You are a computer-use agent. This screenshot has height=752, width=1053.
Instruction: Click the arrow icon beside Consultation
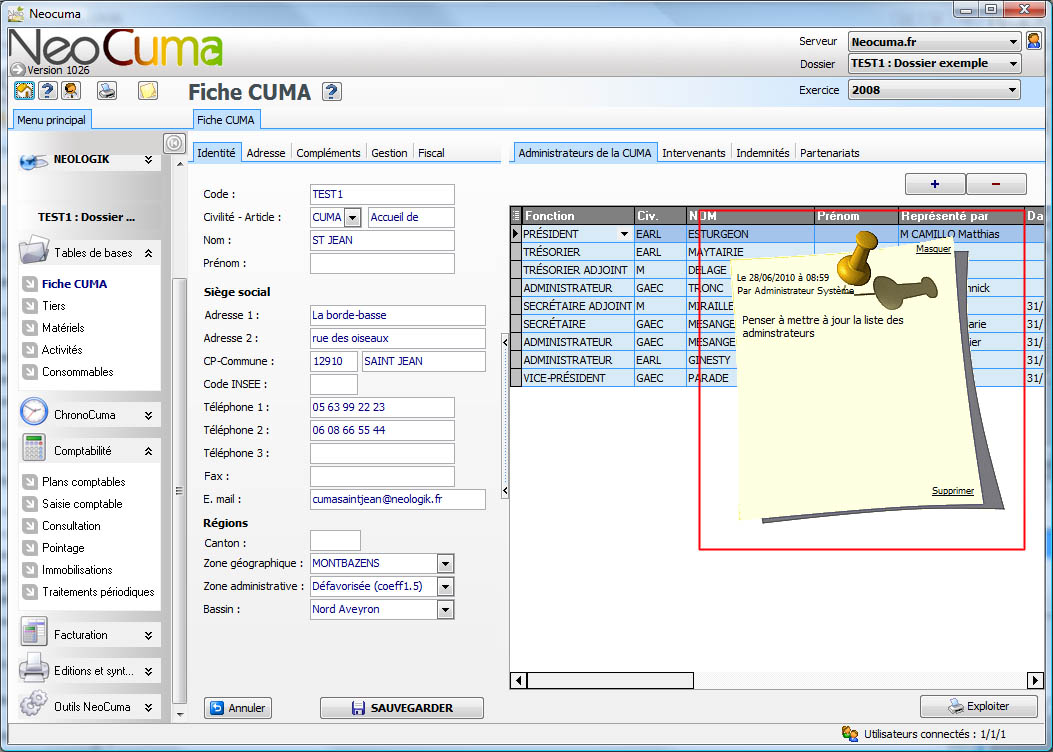[x=30, y=526]
